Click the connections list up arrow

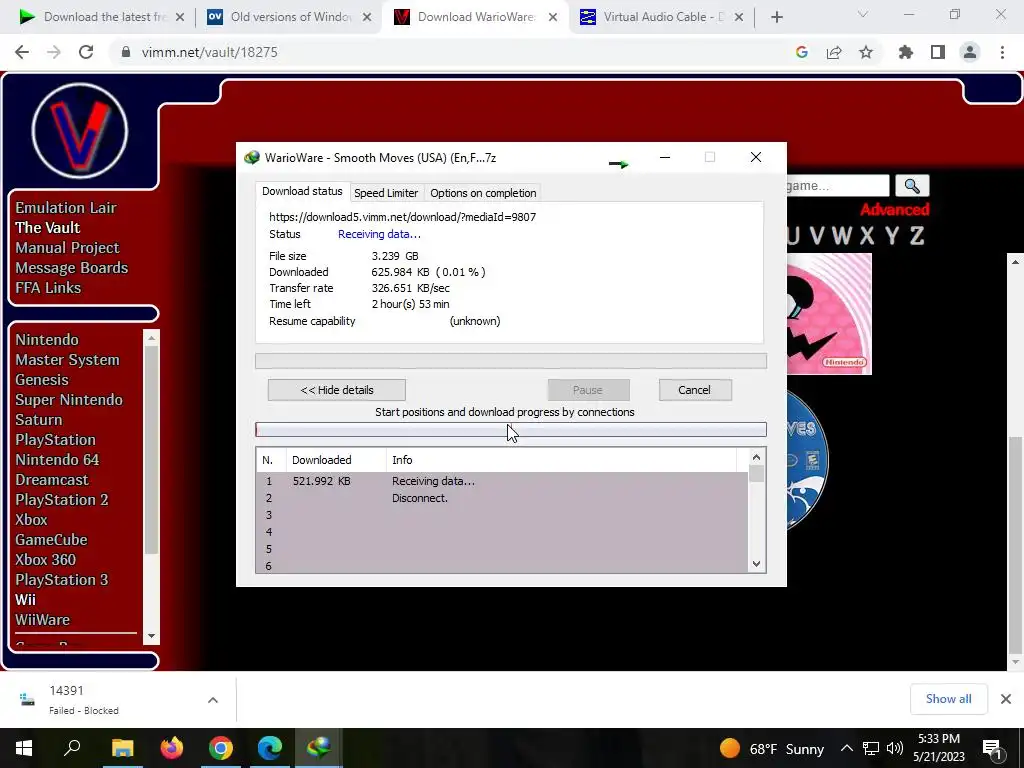[x=756, y=457]
